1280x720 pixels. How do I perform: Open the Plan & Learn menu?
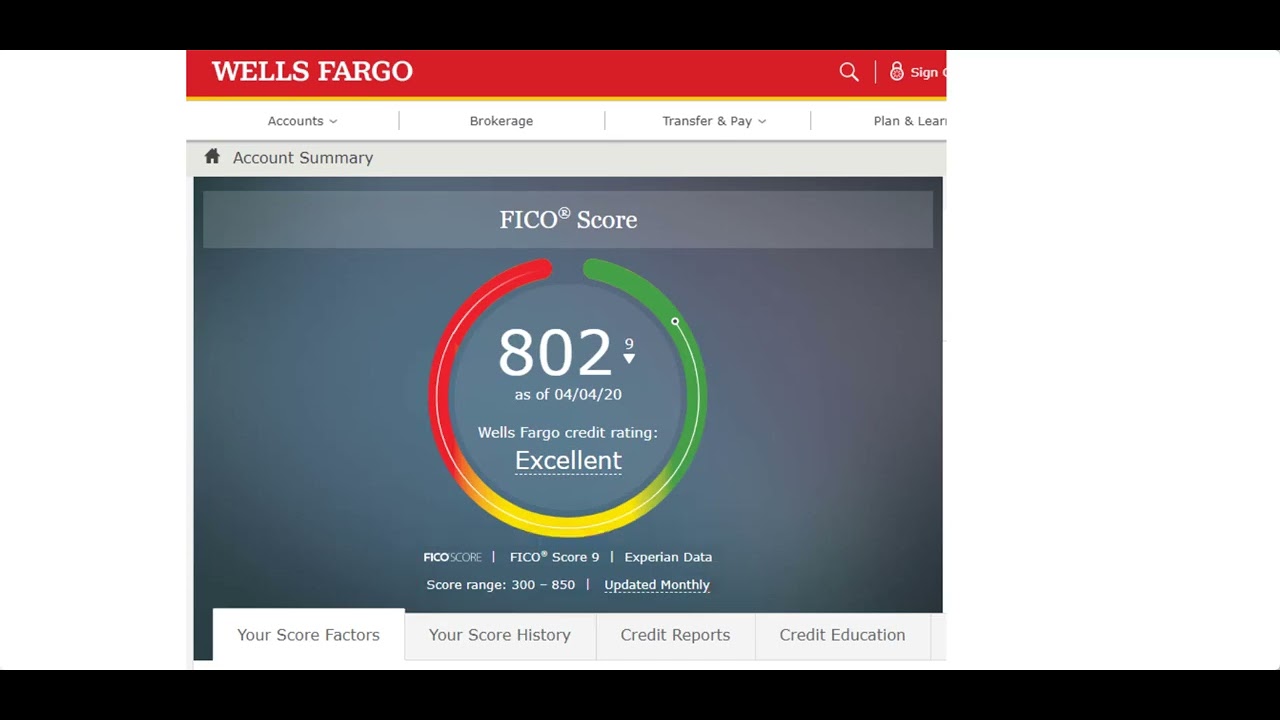tap(909, 121)
